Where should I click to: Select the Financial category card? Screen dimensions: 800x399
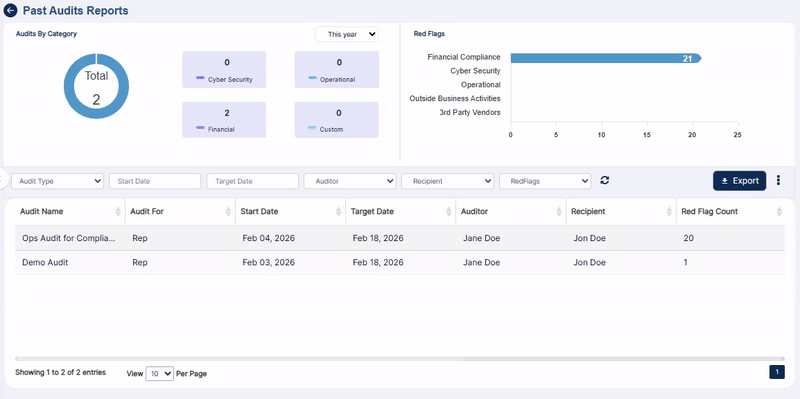pos(224,120)
